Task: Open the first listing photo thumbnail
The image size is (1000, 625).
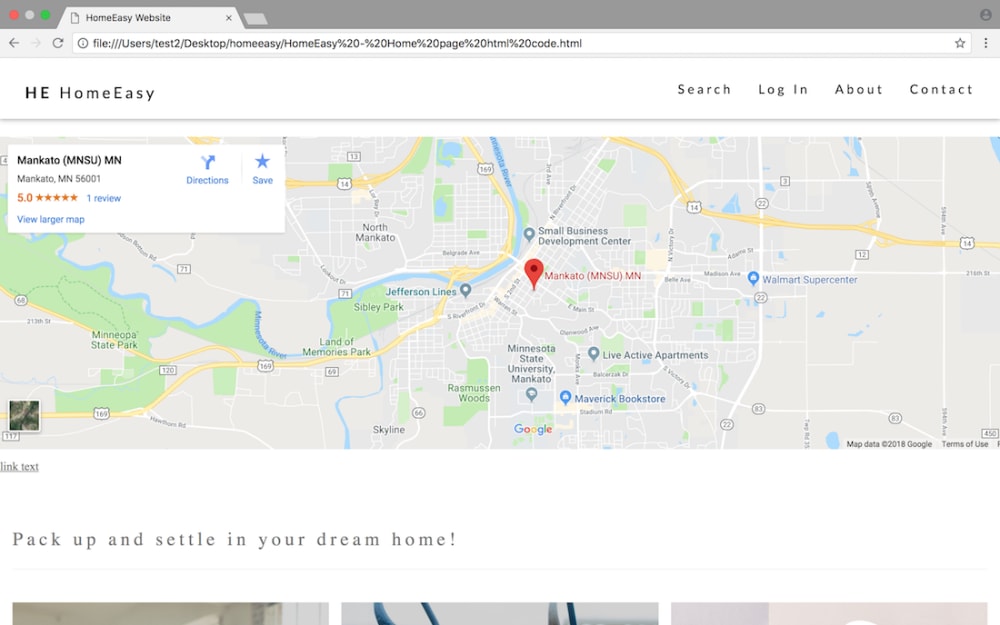Action: point(170,614)
